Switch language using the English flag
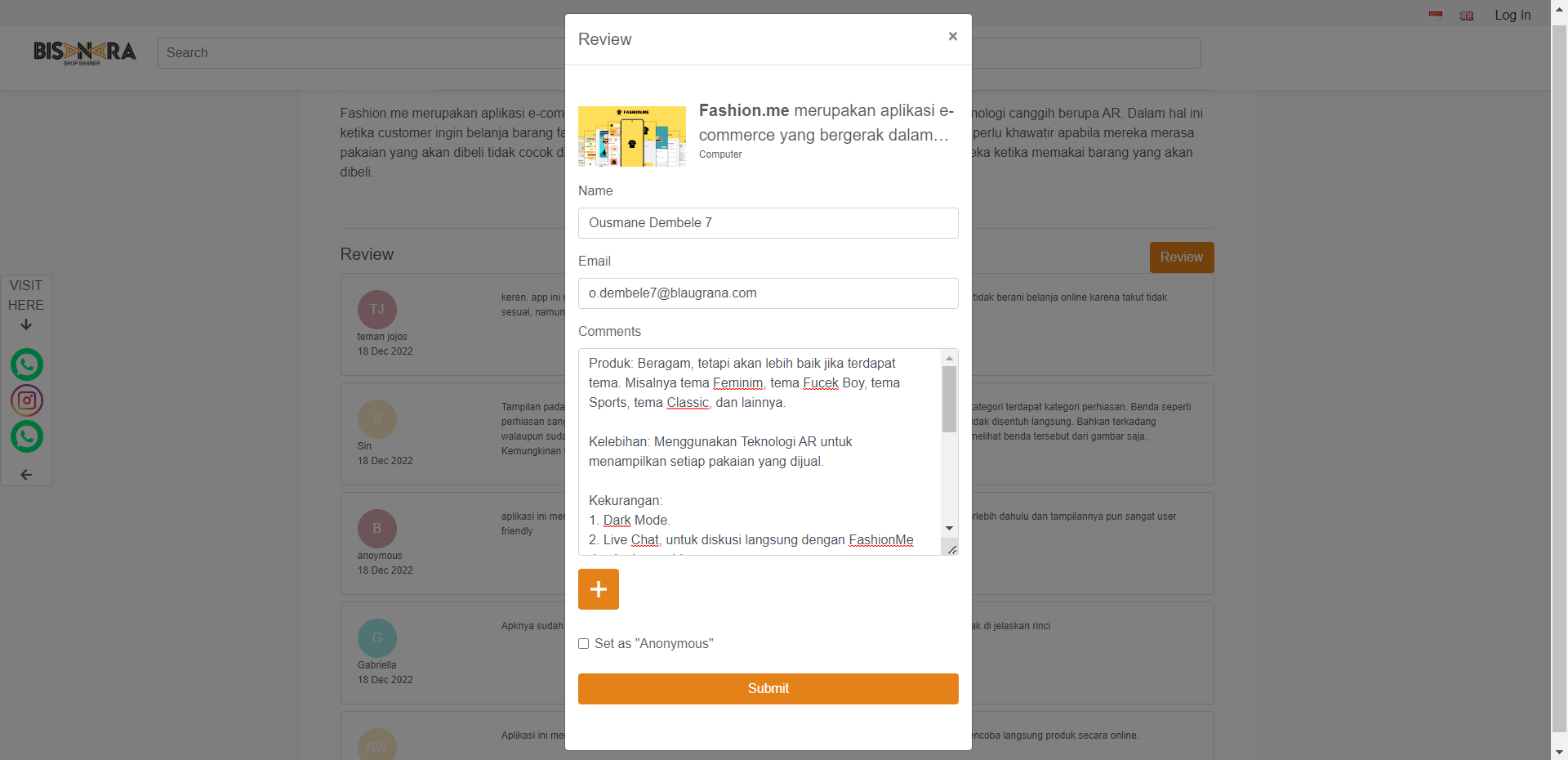The width and height of the screenshot is (1568, 760). click(1467, 16)
